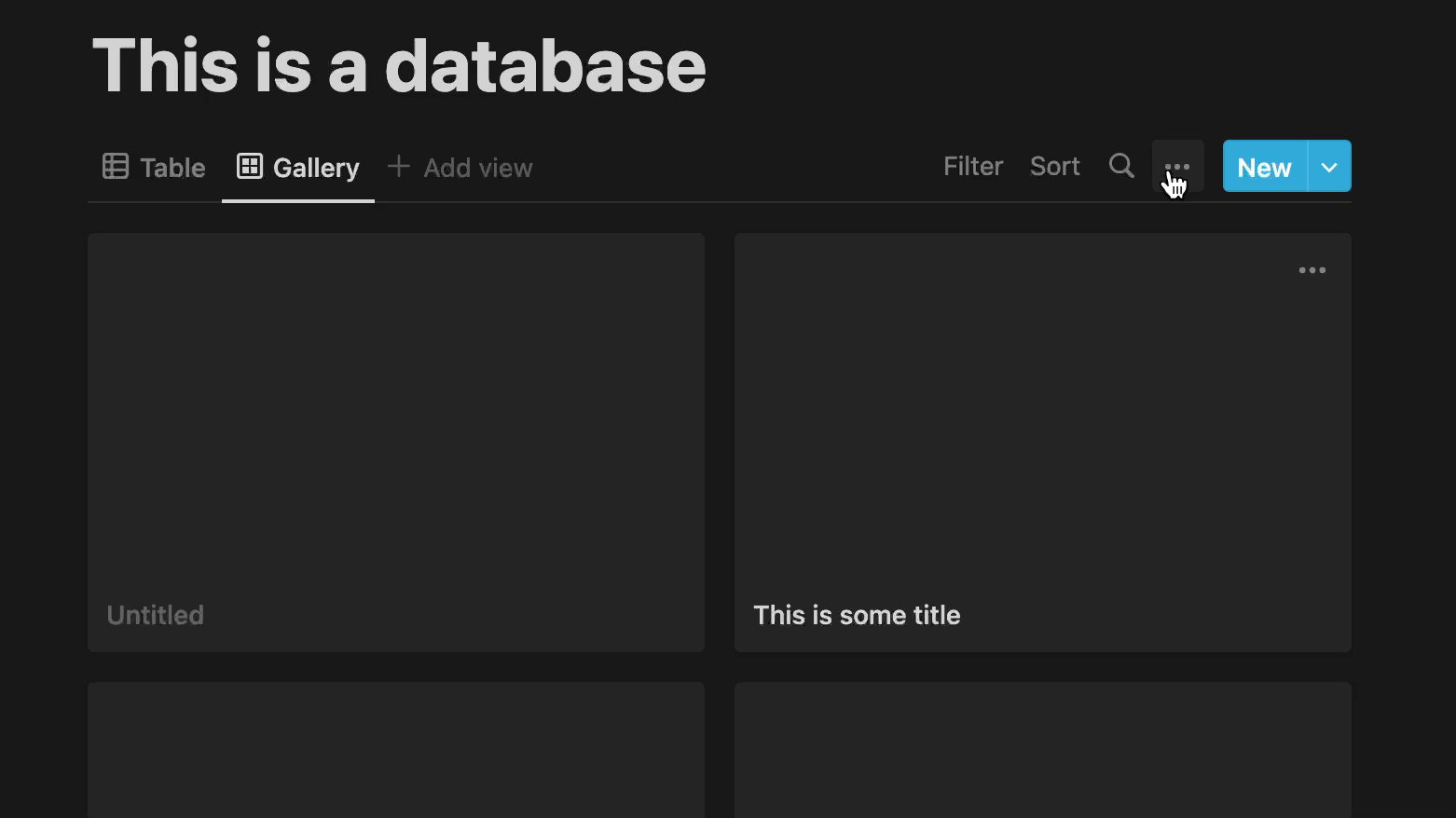Open the Untitled gallery card
Image resolution: width=1456 pixels, height=818 pixels.
(396, 443)
